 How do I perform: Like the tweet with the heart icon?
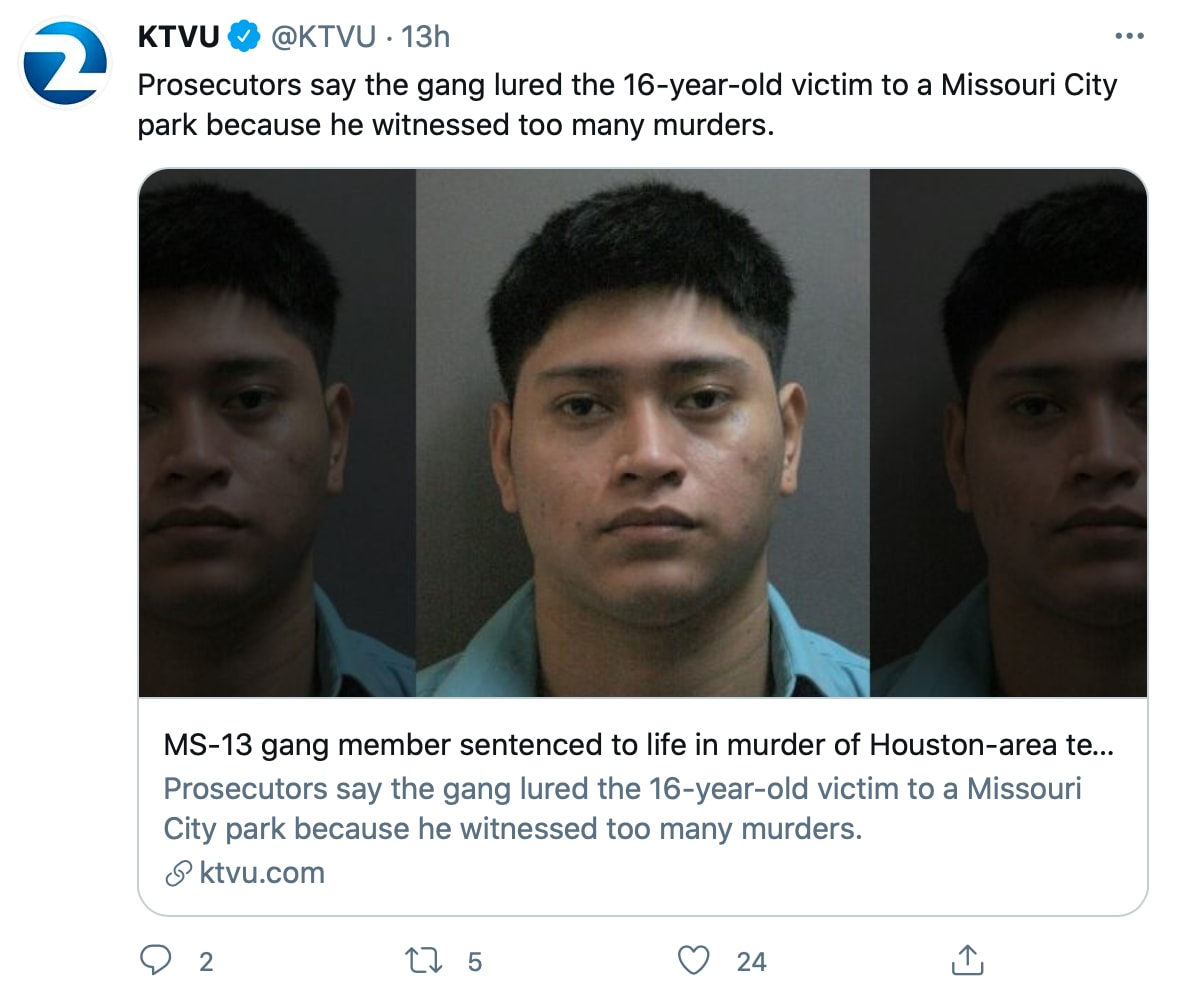(693, 961)
